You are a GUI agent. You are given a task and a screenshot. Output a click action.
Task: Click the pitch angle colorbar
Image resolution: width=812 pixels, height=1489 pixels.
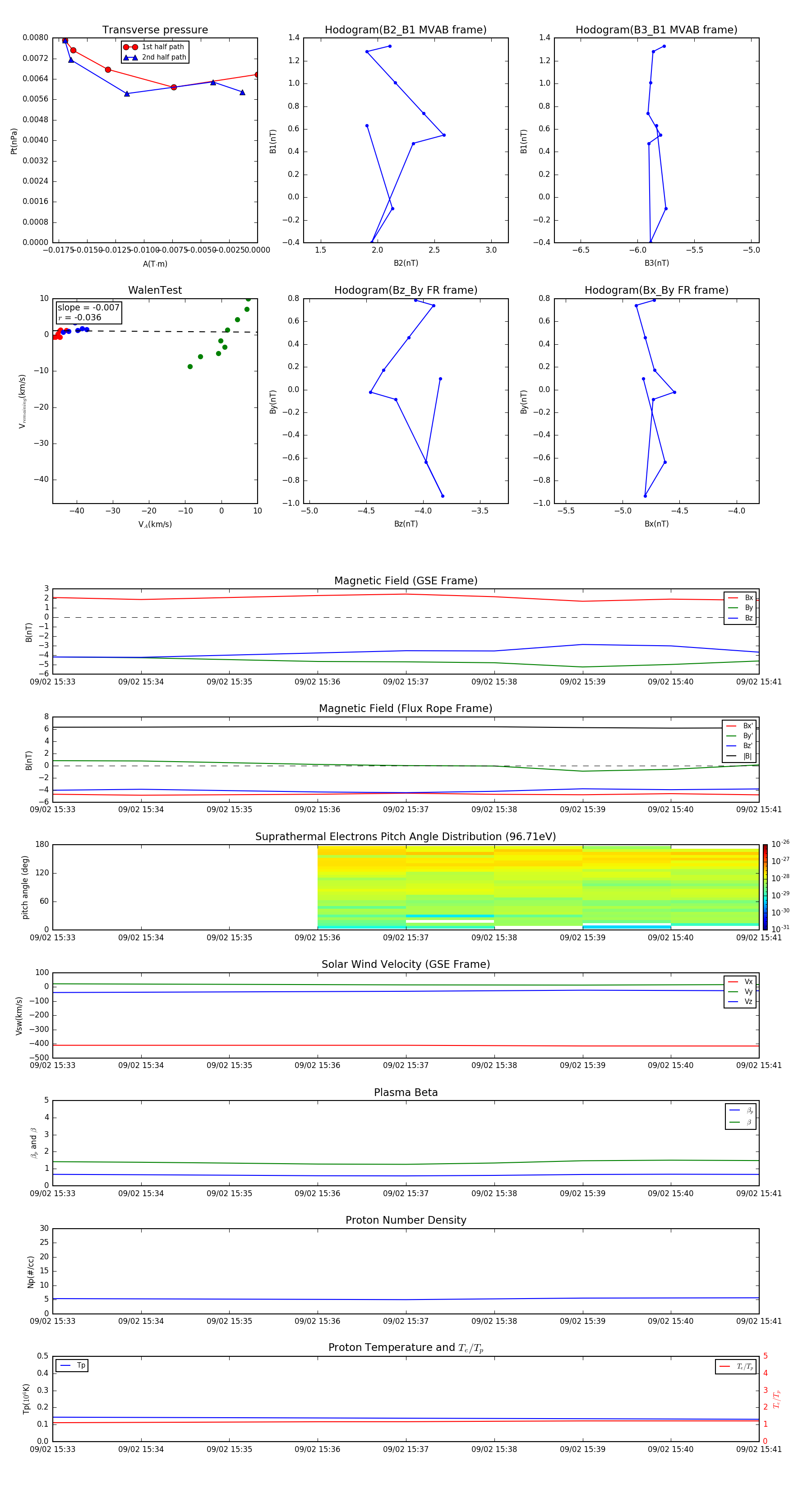765,887
